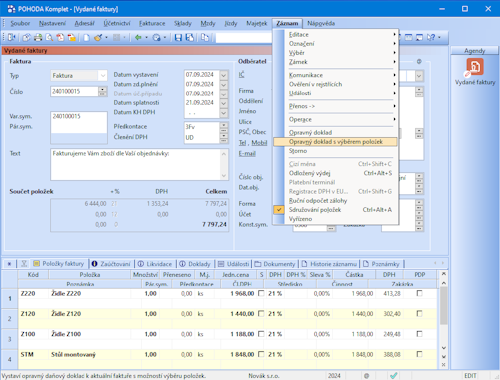
Task: Click the E-mail link label
Action: (x=247, y=153)
